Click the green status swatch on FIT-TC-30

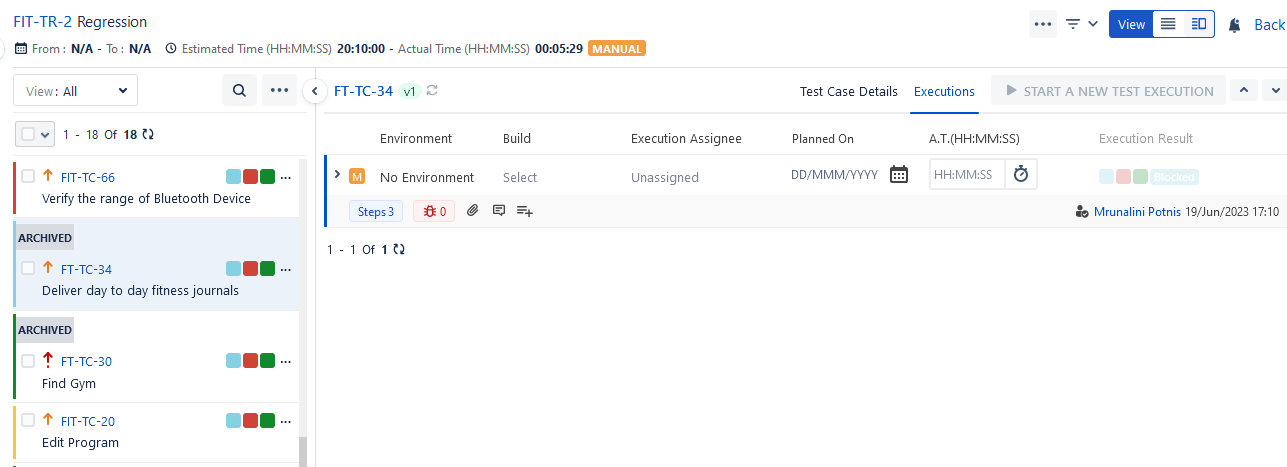[x=267, y=361]
